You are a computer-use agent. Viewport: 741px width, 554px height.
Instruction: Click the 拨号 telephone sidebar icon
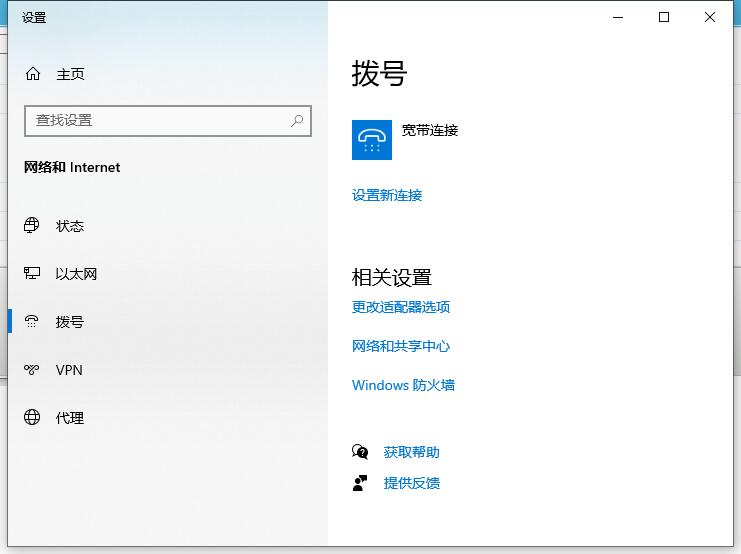click(x=32, y=321)
